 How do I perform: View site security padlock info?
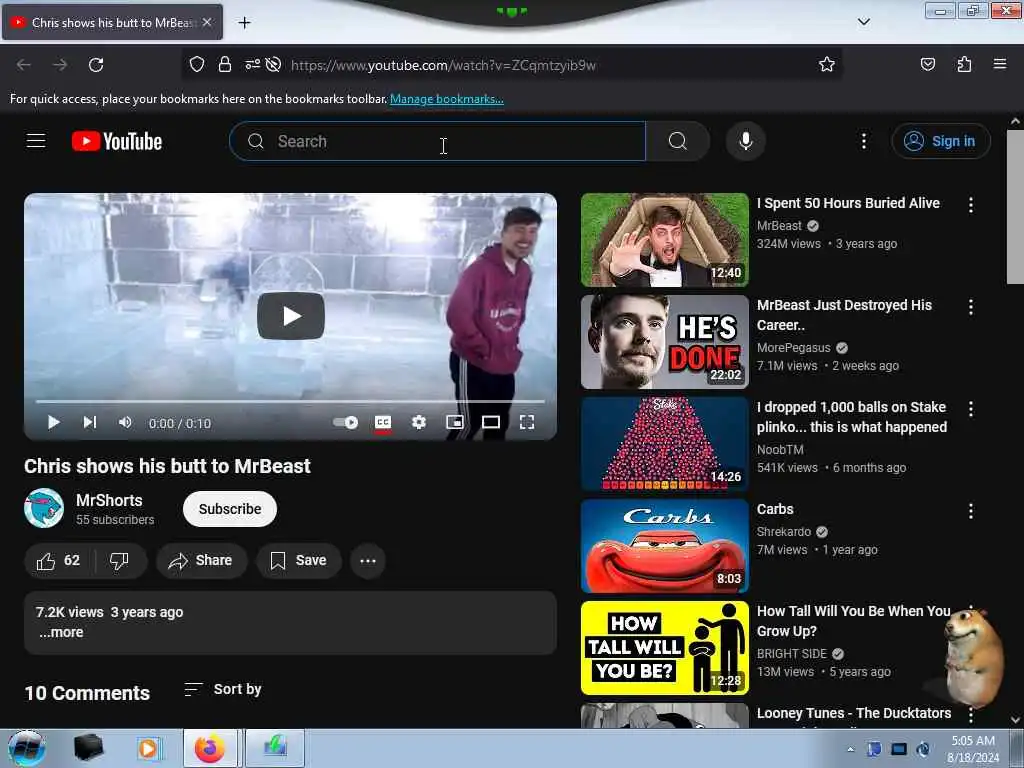(225, 65)
